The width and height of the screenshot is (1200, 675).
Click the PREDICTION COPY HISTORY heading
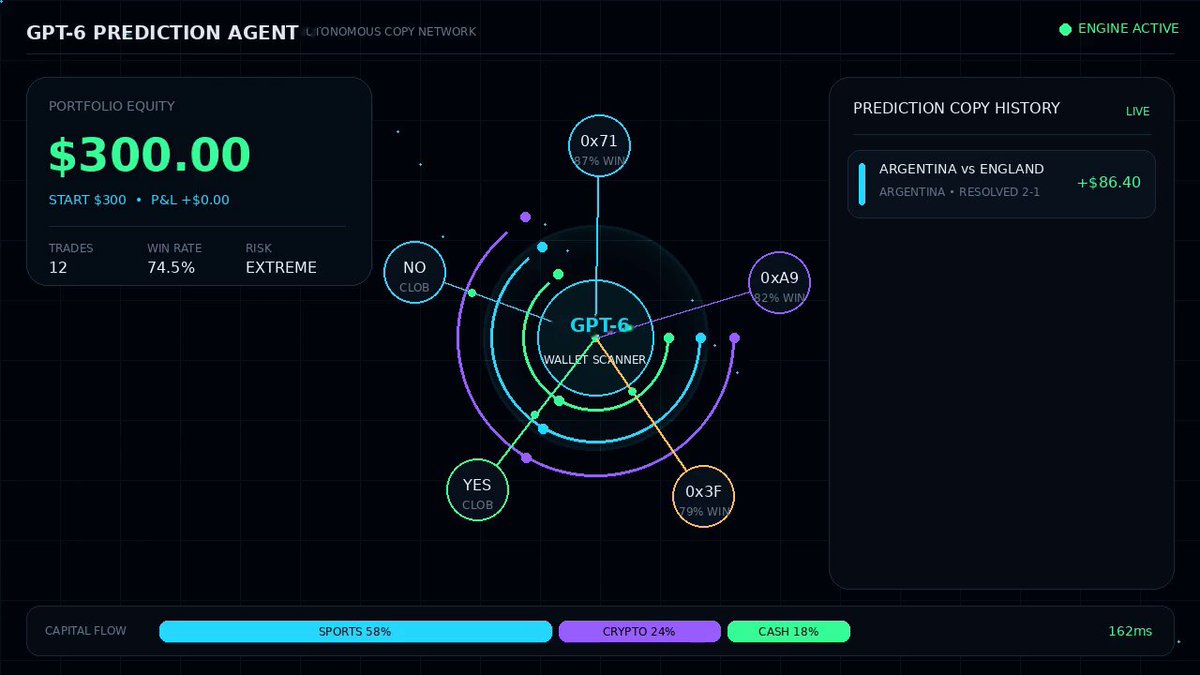956,108
